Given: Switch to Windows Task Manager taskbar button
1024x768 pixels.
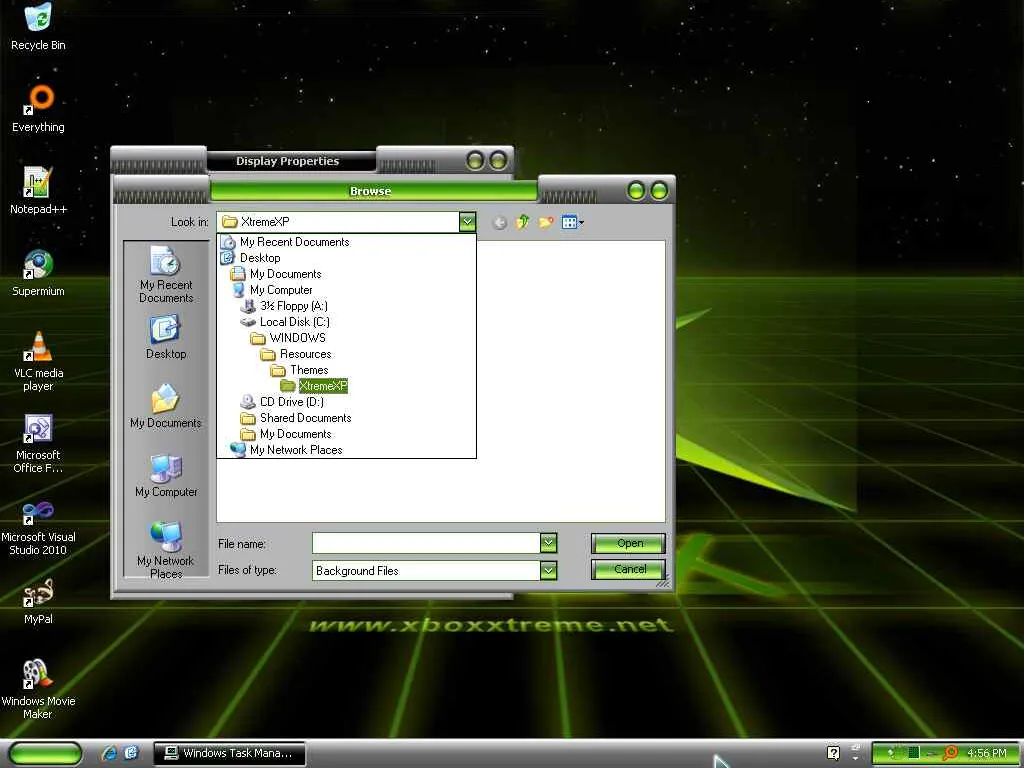Looking at the screenshot, I should pos(229,753).
